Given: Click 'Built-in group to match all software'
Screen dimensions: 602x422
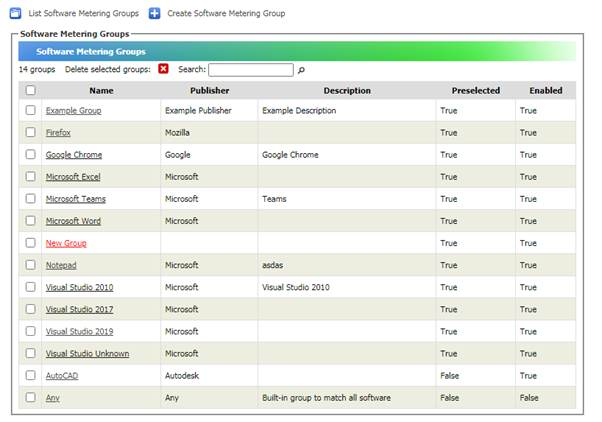Looking at the screenshot, I should tap(326, 398).
